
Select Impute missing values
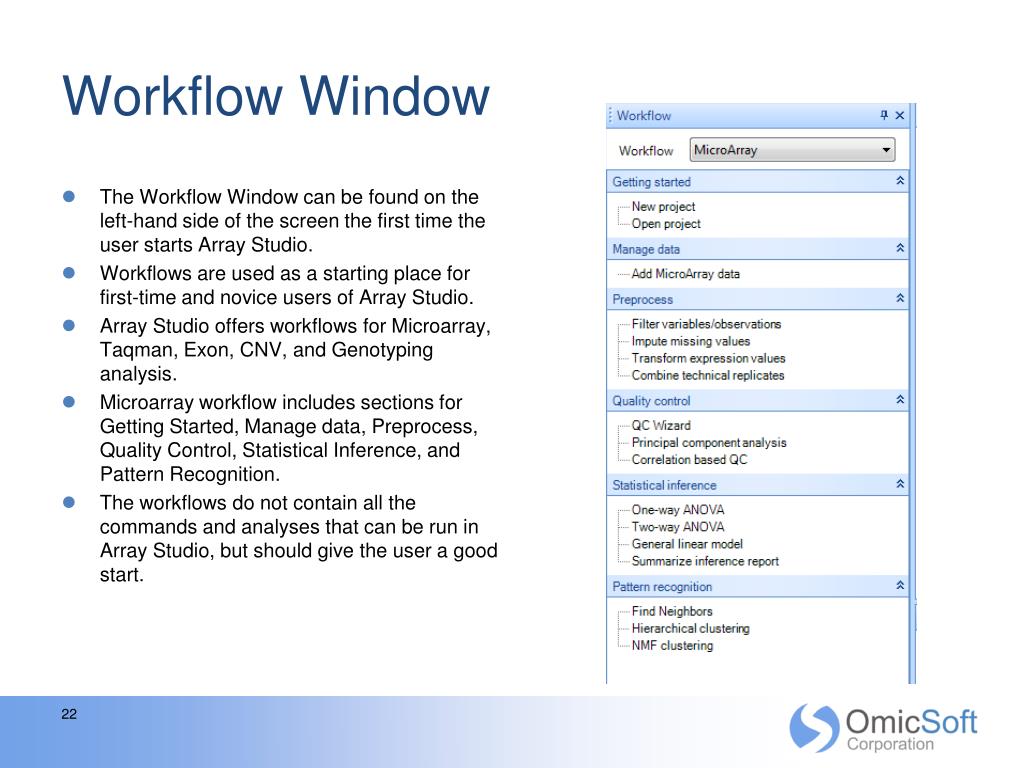(690, 341)
